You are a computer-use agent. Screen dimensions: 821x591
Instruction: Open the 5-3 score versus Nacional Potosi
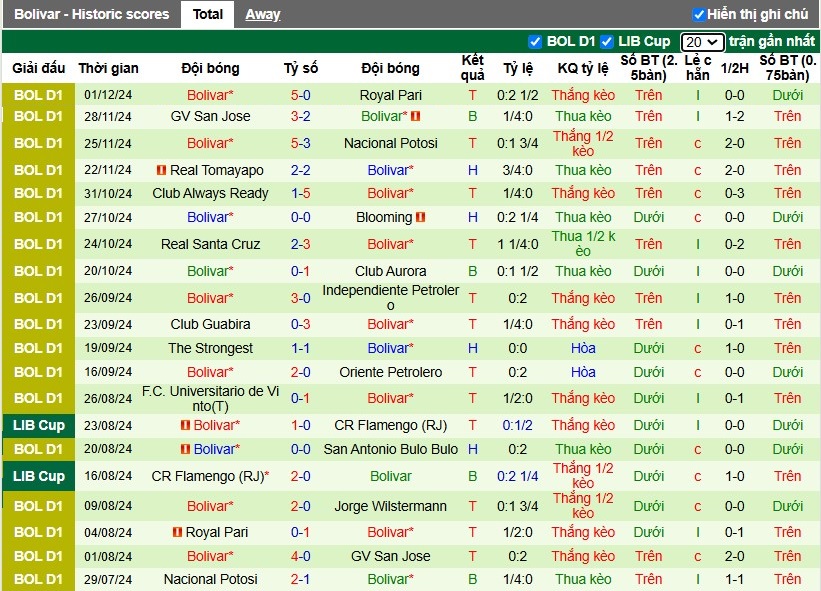pos(301,143)
